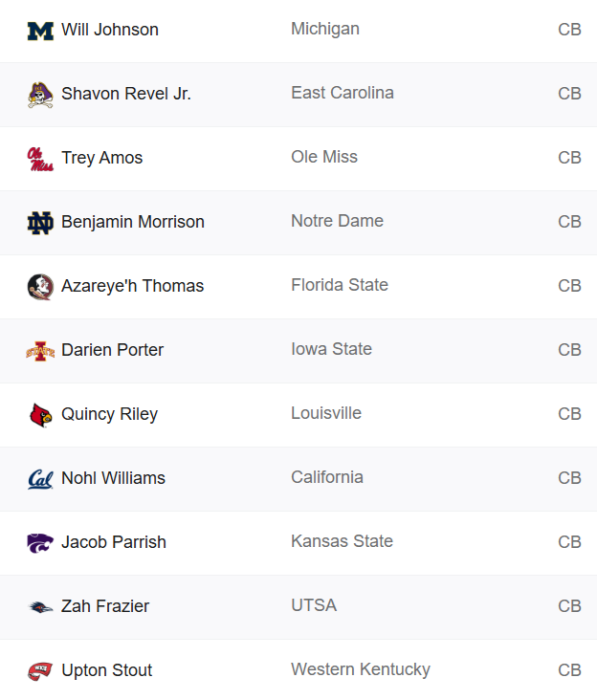The image size is (597, 700).
Task: Click the Ole Miss script logo
Action: point(40,159)
